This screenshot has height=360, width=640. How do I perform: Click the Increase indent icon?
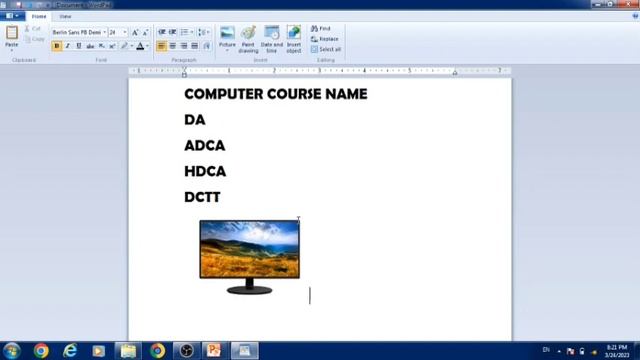pos(173,32)
